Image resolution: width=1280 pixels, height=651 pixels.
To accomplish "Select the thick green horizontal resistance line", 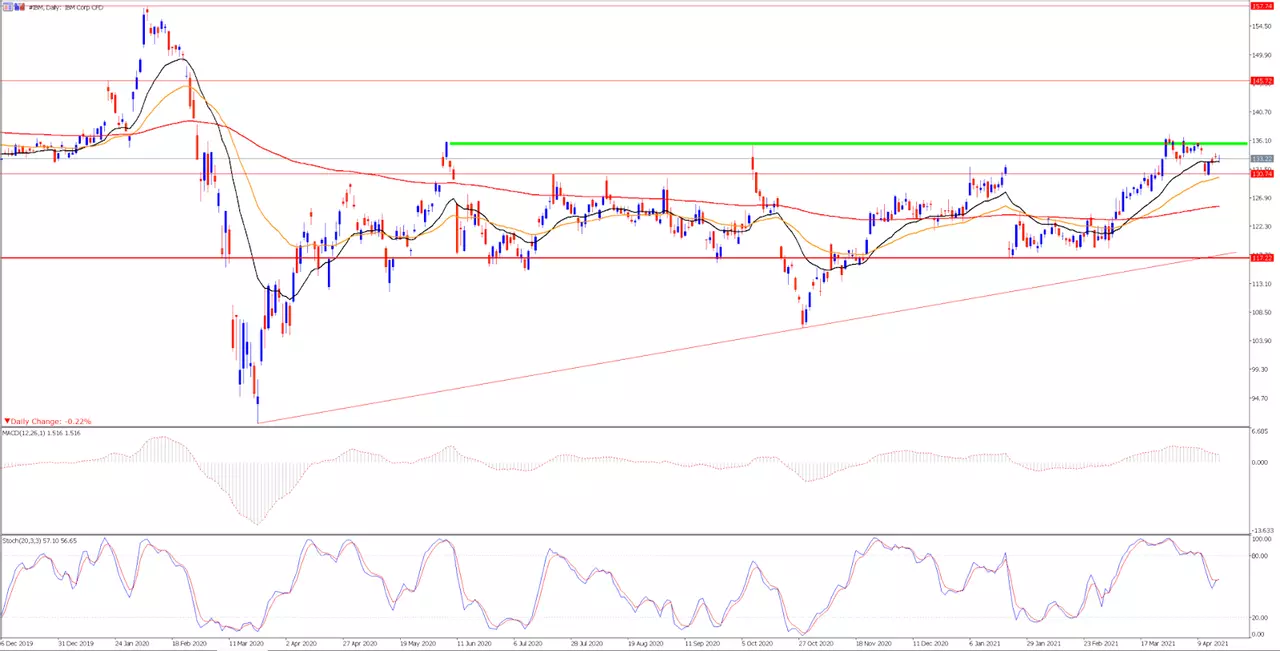I will point(848,143).
